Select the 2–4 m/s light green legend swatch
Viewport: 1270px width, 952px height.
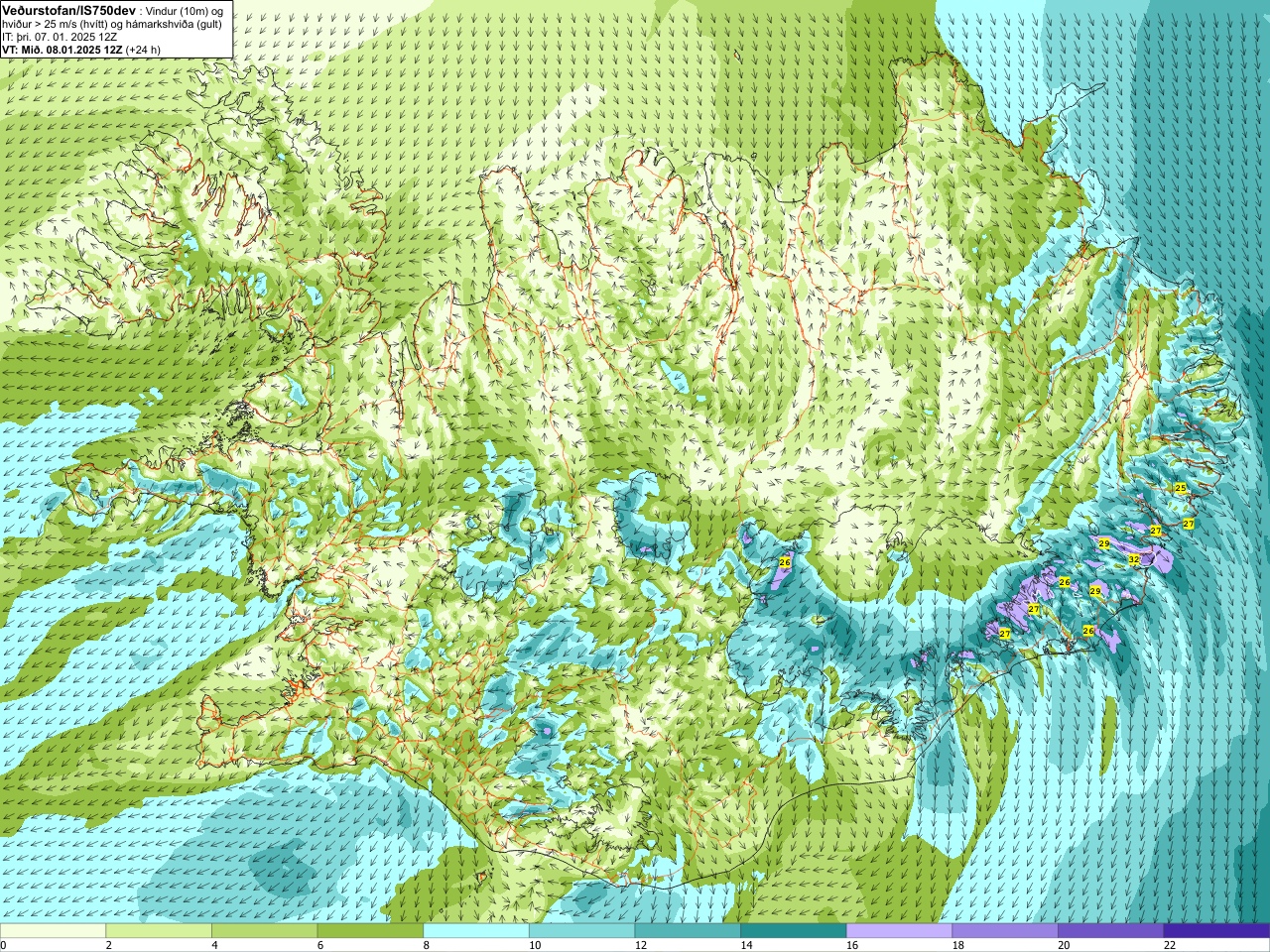click(x=159, y=931)
